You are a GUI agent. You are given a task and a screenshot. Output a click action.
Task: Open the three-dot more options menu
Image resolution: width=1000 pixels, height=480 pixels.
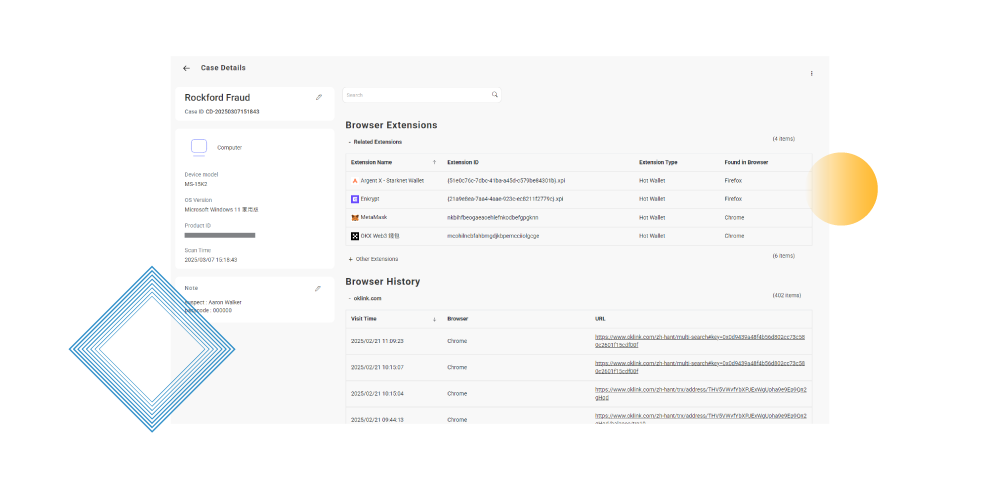811,73
